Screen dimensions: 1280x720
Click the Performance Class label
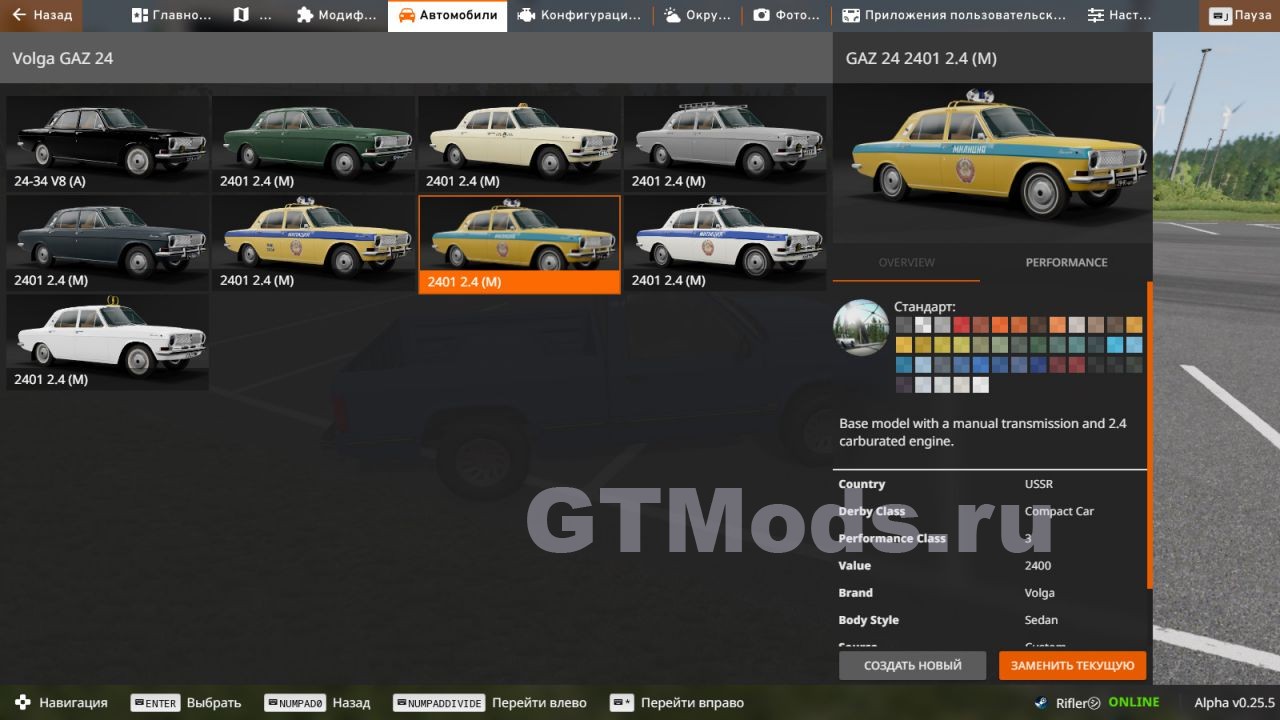(892, 538)
